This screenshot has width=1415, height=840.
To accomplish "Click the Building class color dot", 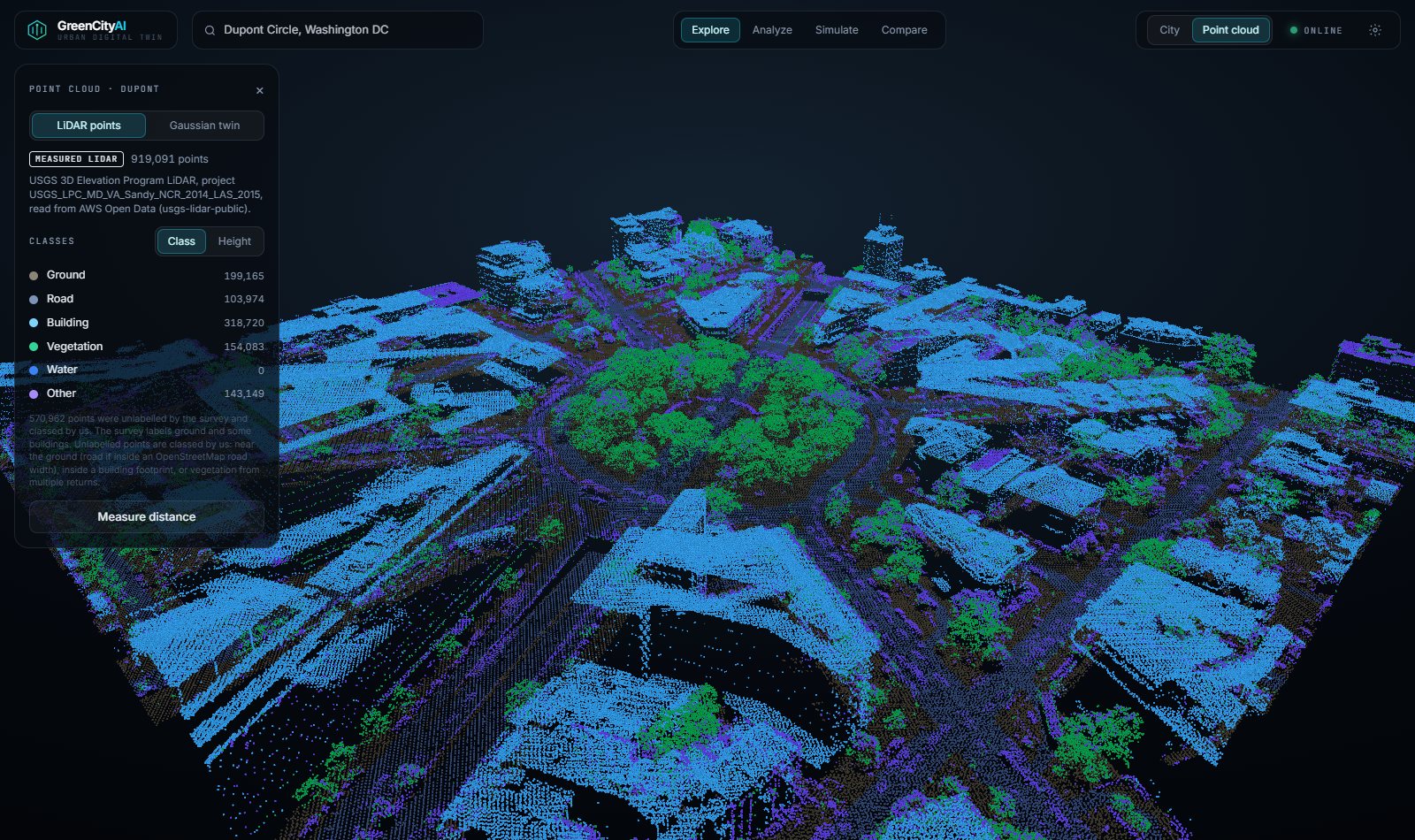I will [x=34, y=323].
